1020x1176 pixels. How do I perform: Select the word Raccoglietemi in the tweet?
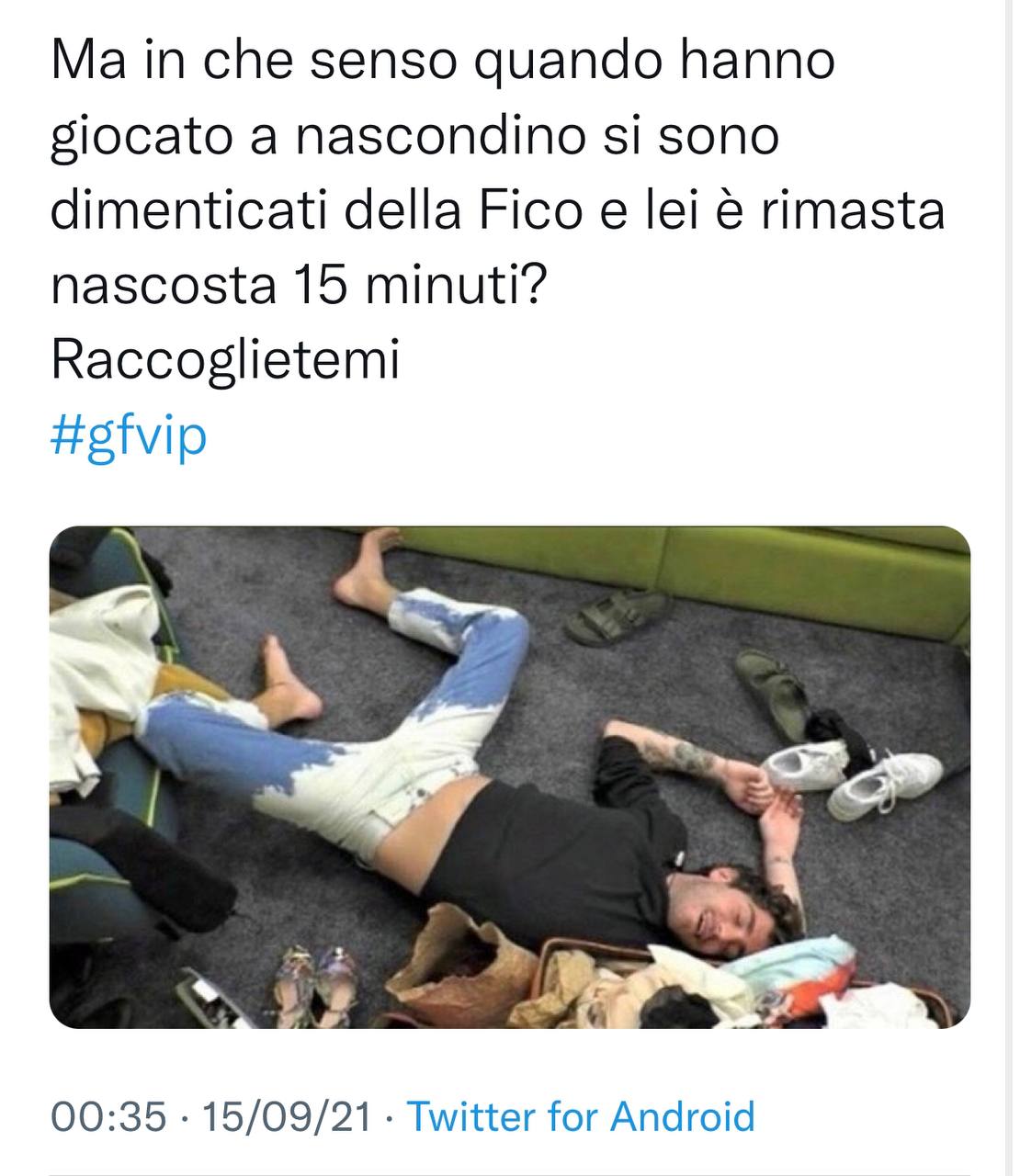click(x=226, y=360)
